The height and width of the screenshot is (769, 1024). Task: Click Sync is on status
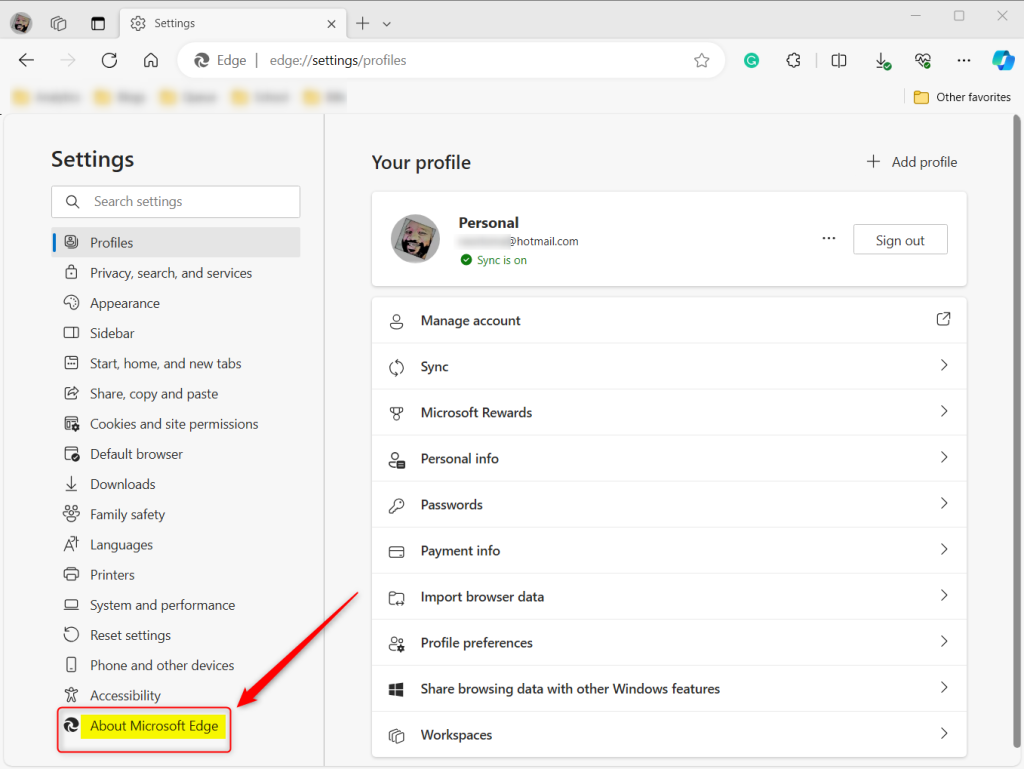point(494,260)
